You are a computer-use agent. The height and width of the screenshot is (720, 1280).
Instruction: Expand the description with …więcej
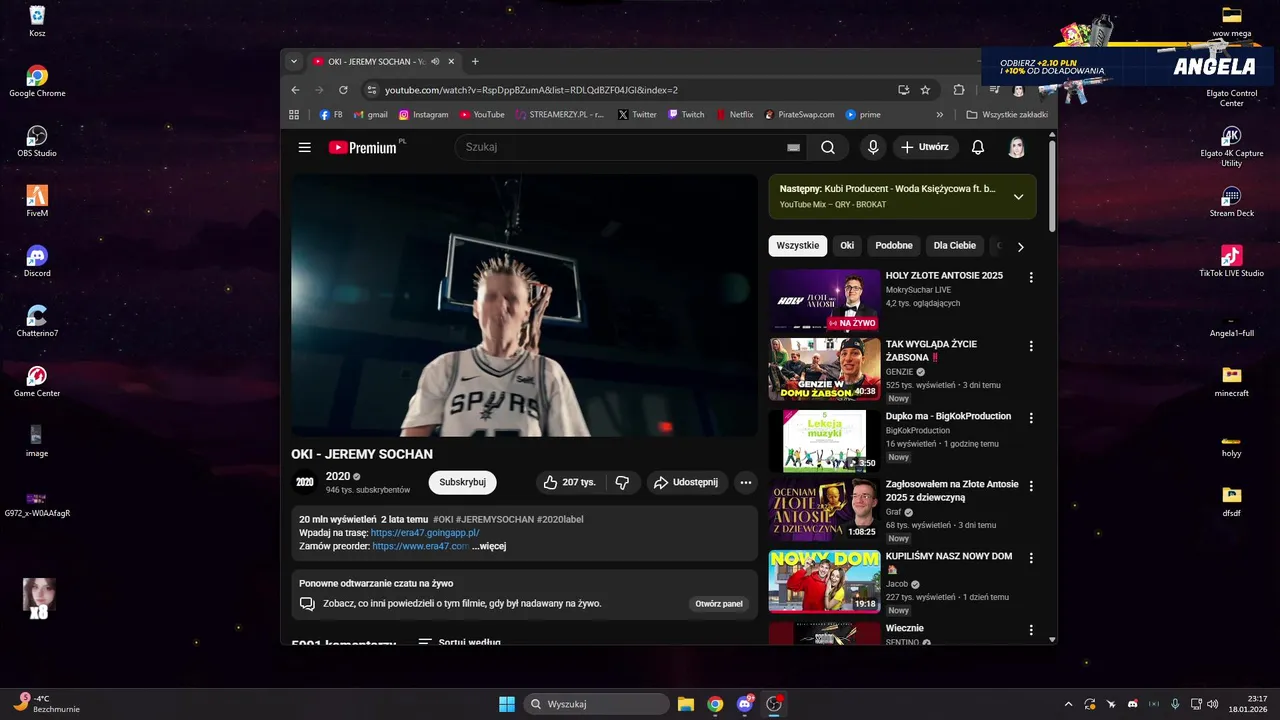pyautogui.click(x=489, y=546)
